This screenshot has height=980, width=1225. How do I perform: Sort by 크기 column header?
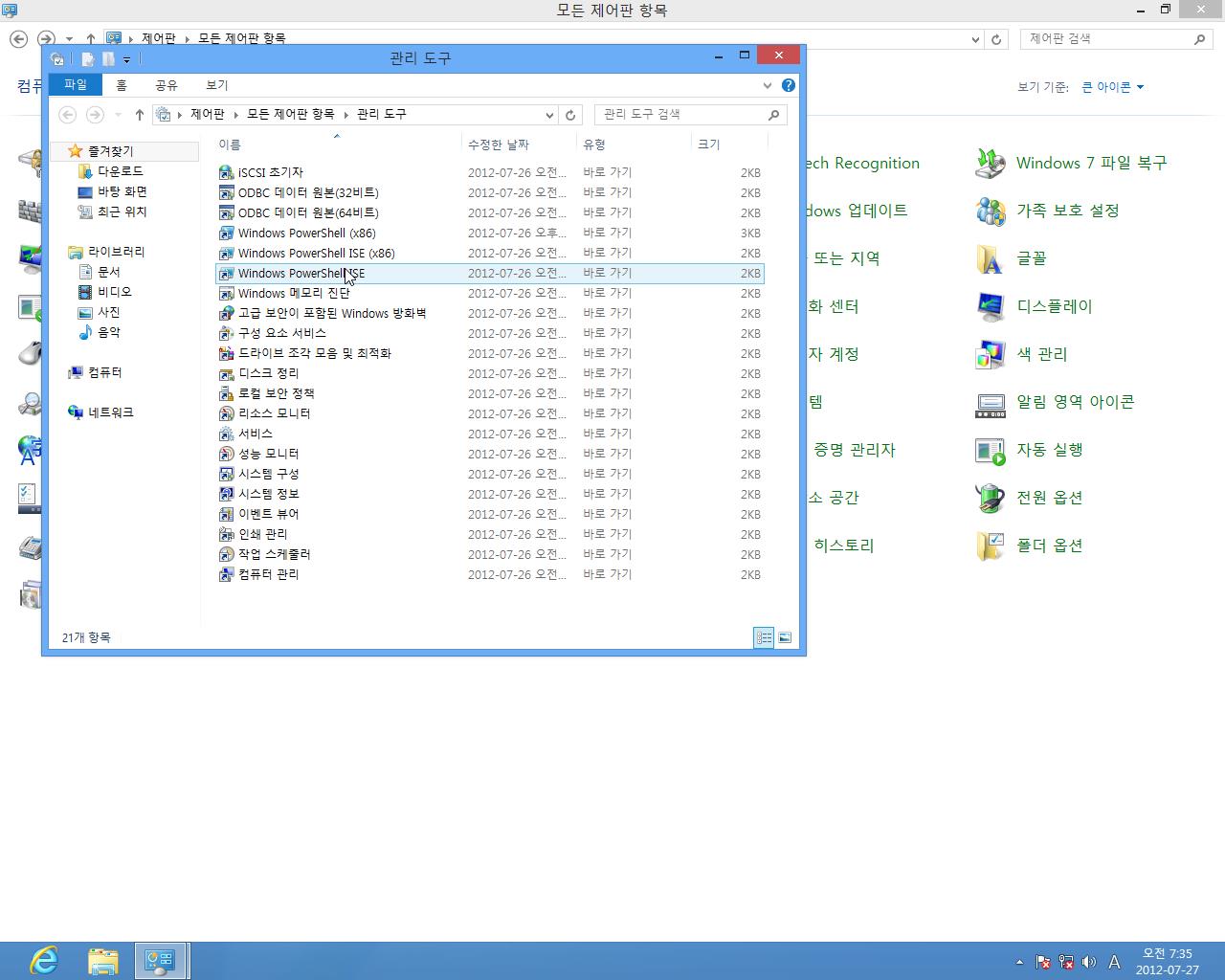pos(729,144)
